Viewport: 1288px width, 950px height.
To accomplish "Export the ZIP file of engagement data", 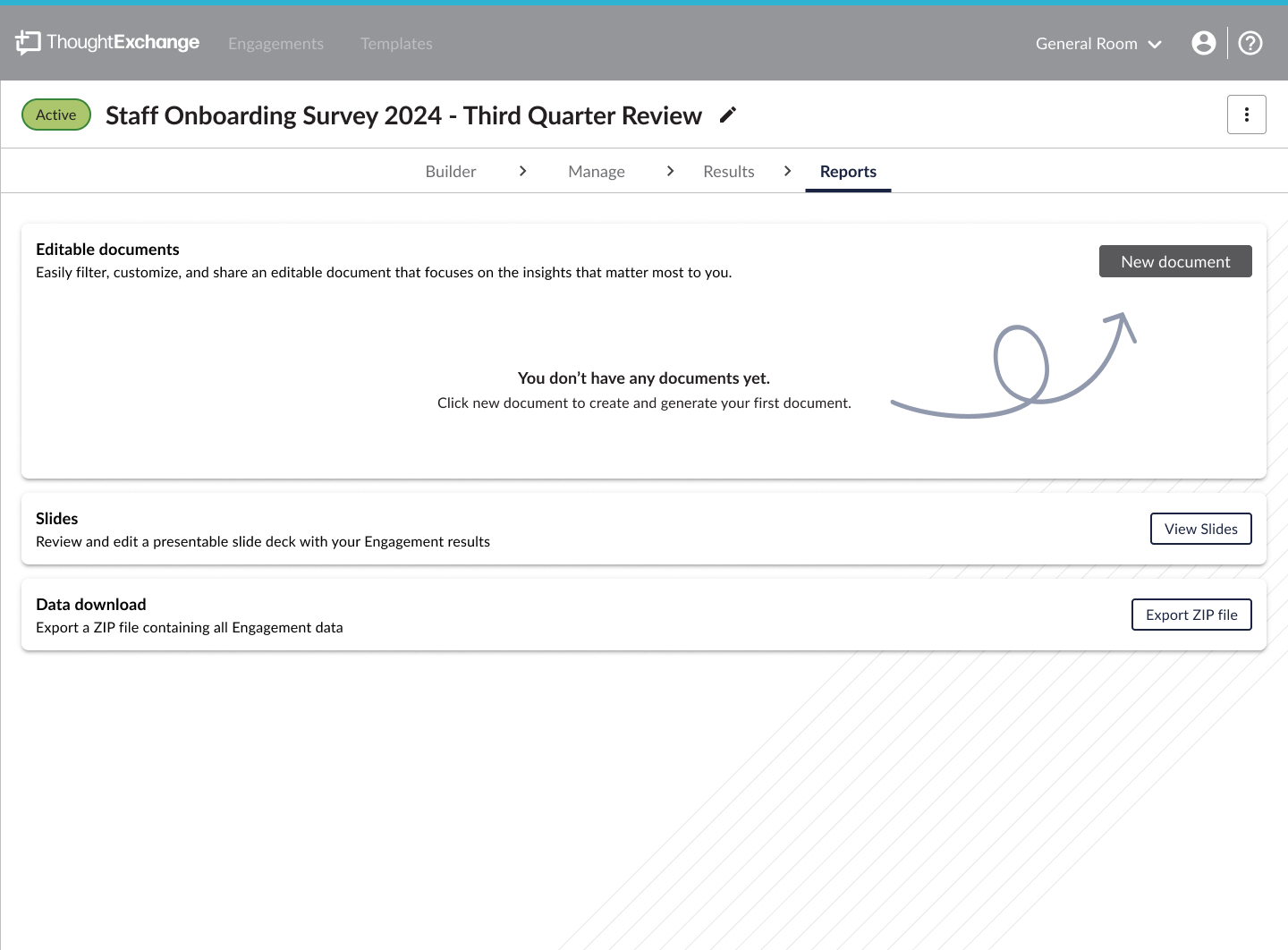I will [x=1191, y=615].
